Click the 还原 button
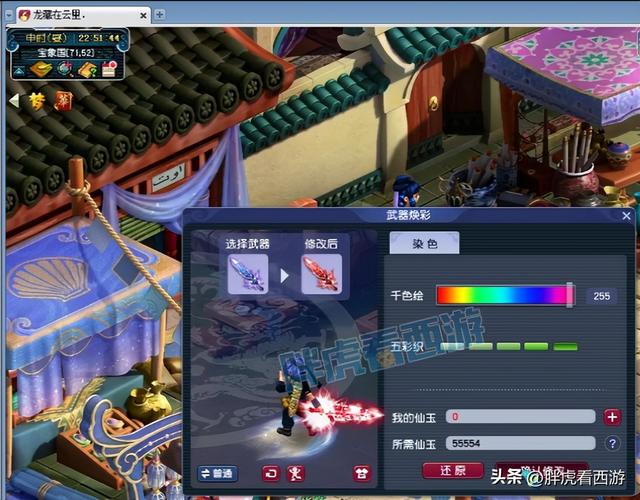The image size is (640, 500). click(x=453, y=470)
